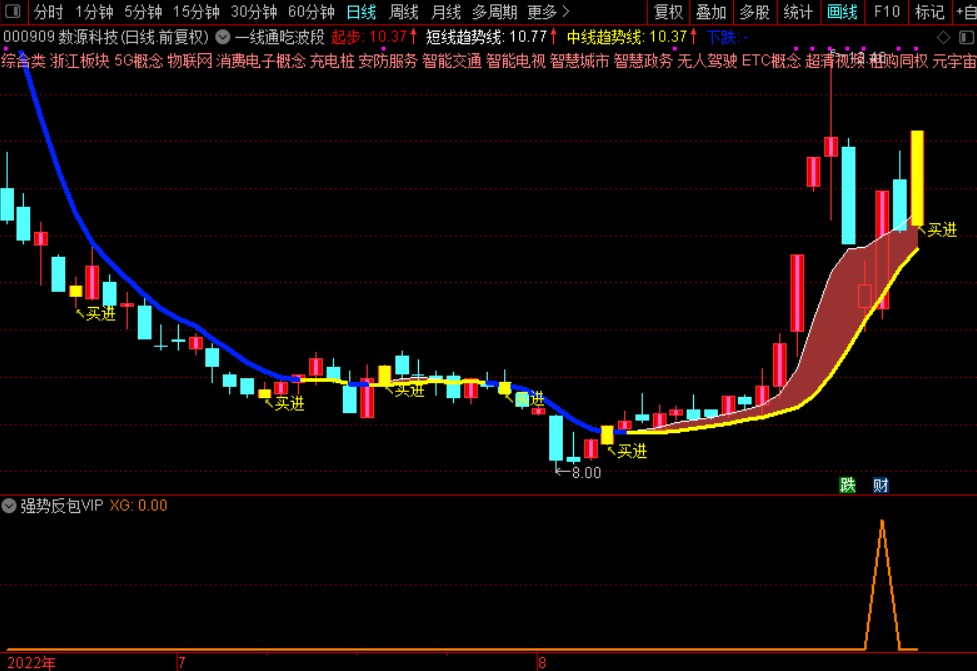The height and width of the screenshot is (671, 977).
Task: Click the 中线趋势线: 10.37 value
Action: pos(631,37)
